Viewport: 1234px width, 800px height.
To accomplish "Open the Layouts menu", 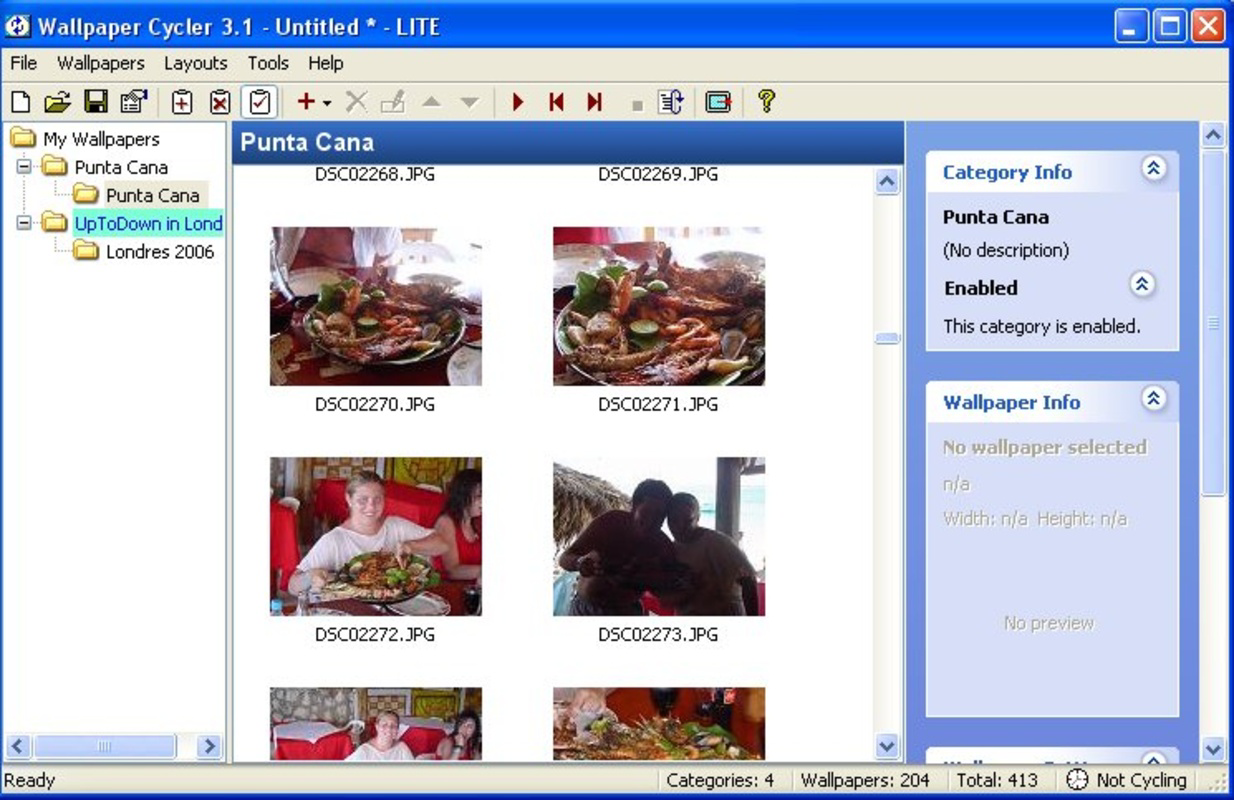I will point(196,63).
